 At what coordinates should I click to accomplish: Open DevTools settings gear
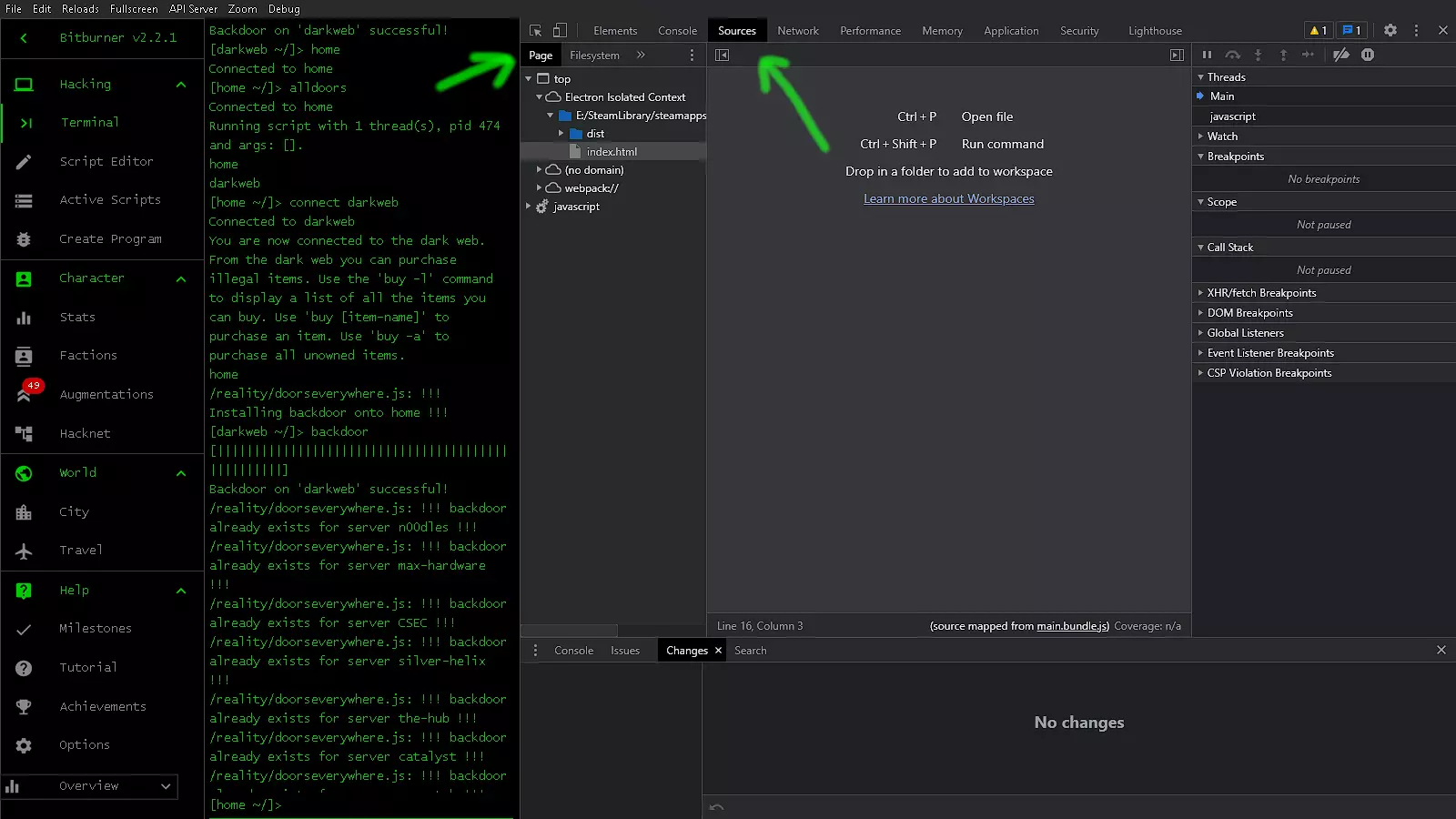(1390, 30)
